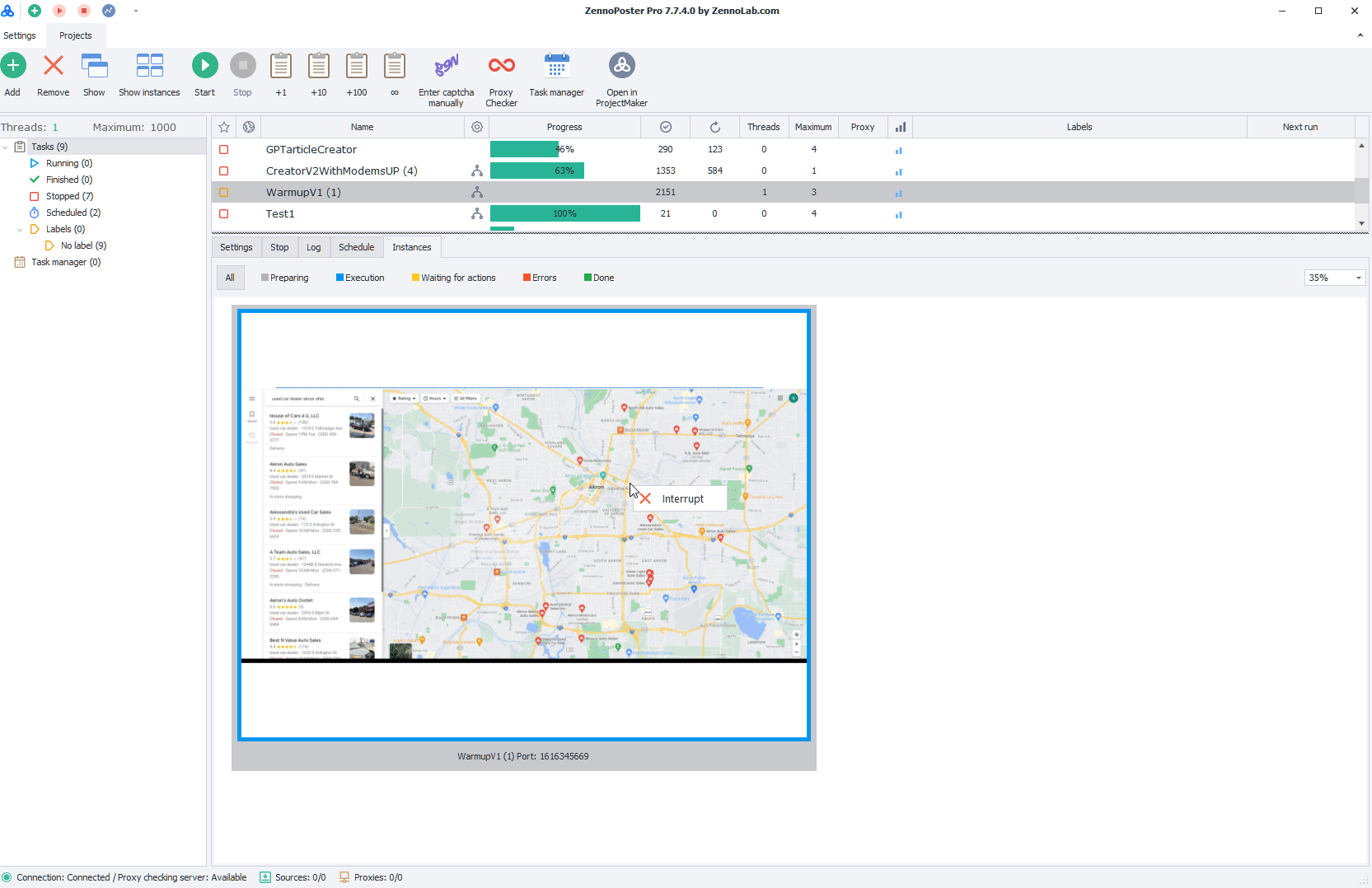This screenshot has height=888, width=1372.
Task: Click the CreatorV2WithModemsUP 63% progress bar
Action: pos(565,171)
